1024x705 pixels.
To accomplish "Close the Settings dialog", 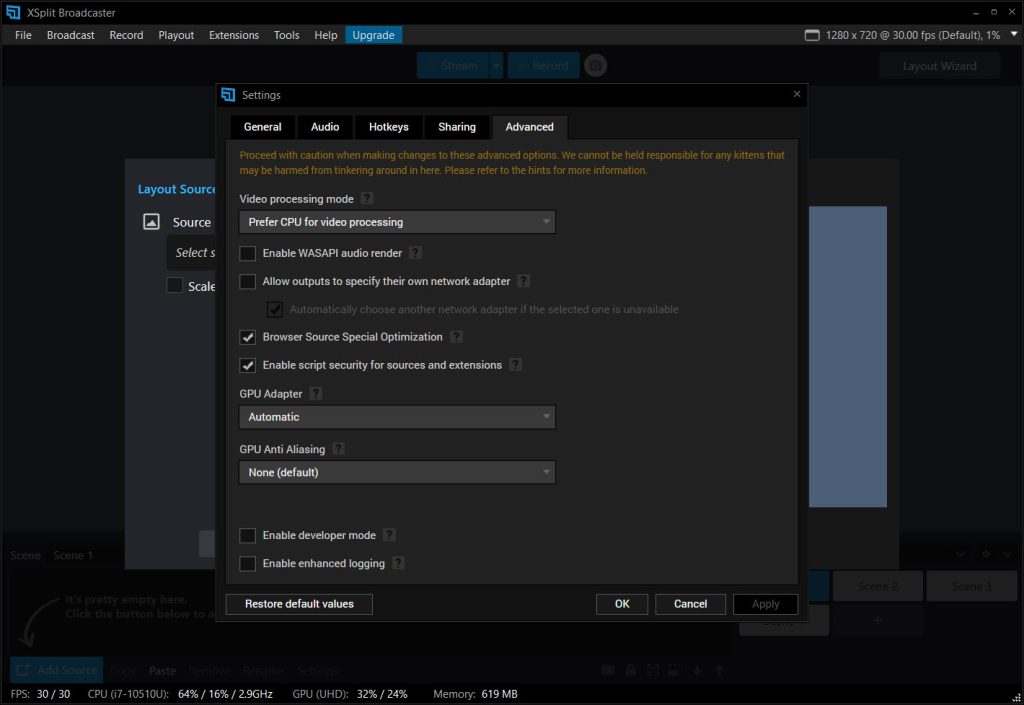I will pos(797,94).
